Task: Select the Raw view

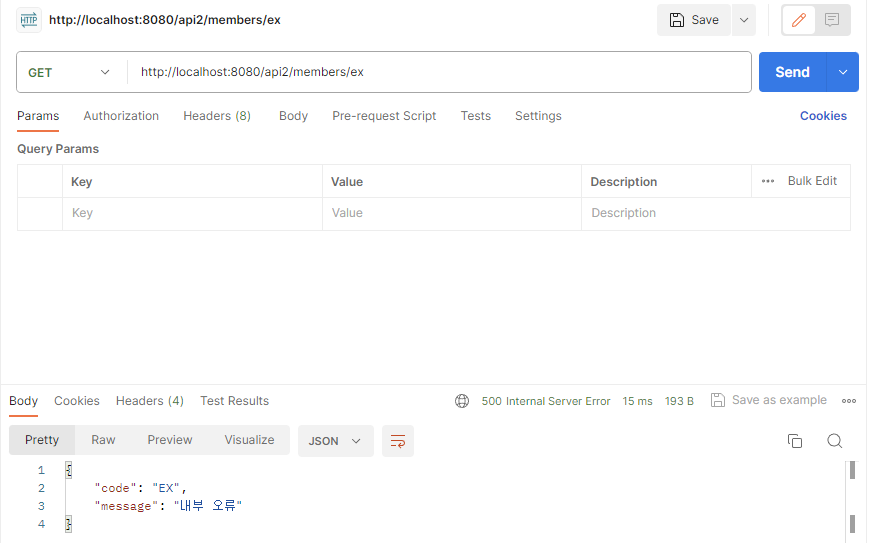Action: click(103, 440)
